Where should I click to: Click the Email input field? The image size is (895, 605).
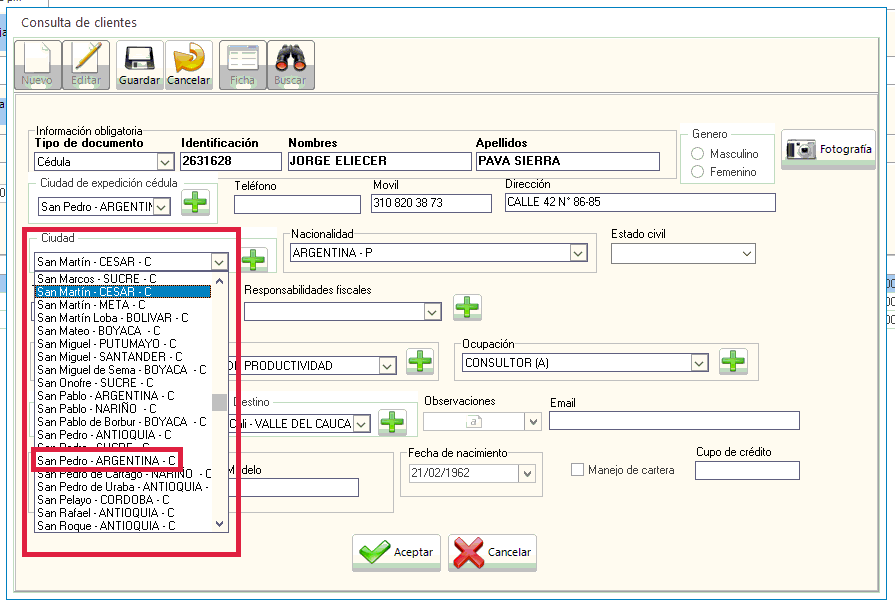coord(673,420)
